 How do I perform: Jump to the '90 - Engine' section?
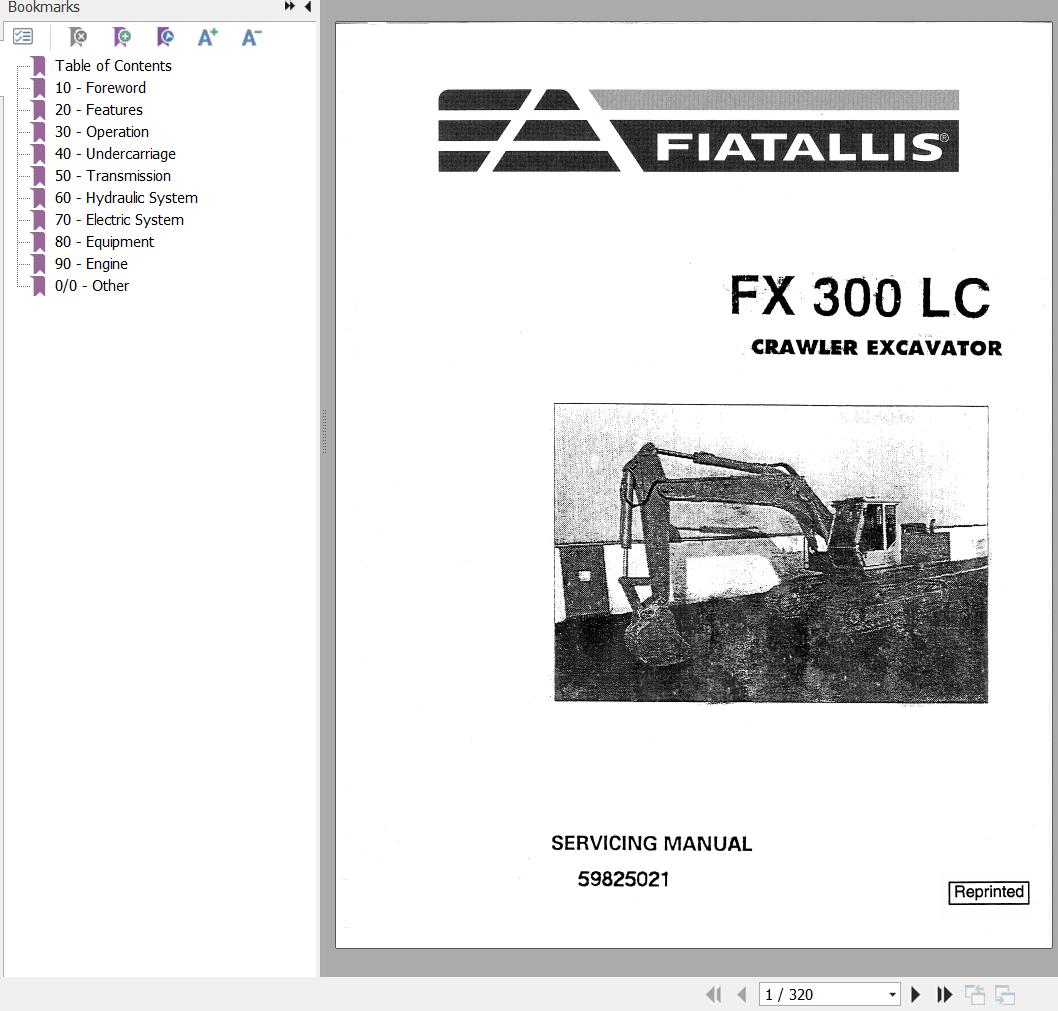click(91, 263)
